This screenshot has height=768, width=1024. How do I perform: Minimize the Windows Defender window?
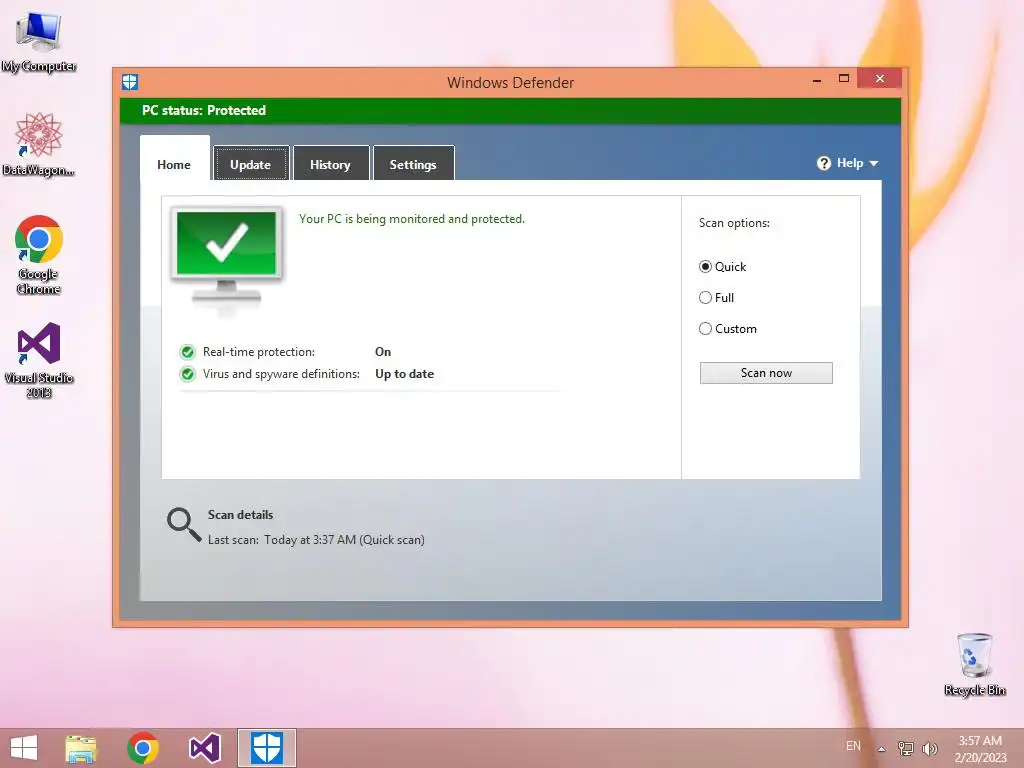pos(817,80)
